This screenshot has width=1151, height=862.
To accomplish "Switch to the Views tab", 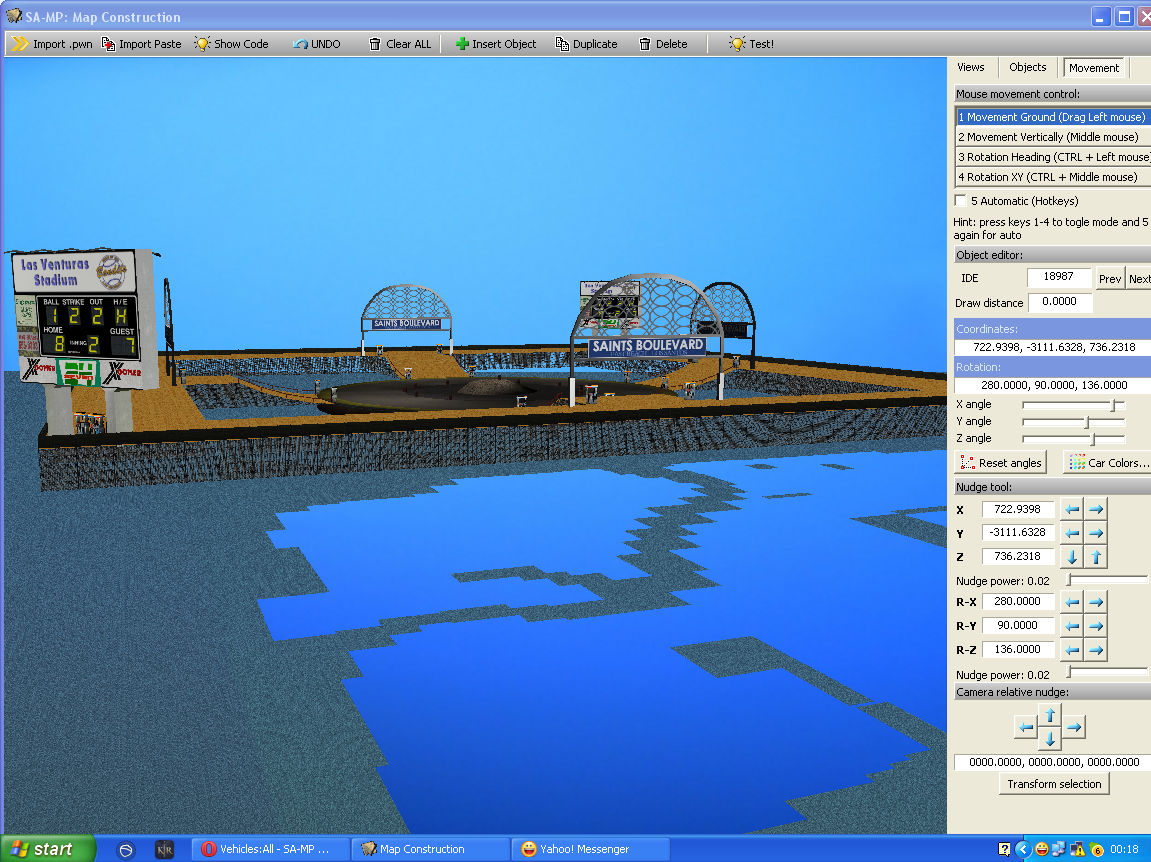I will [x=970, y=67].
